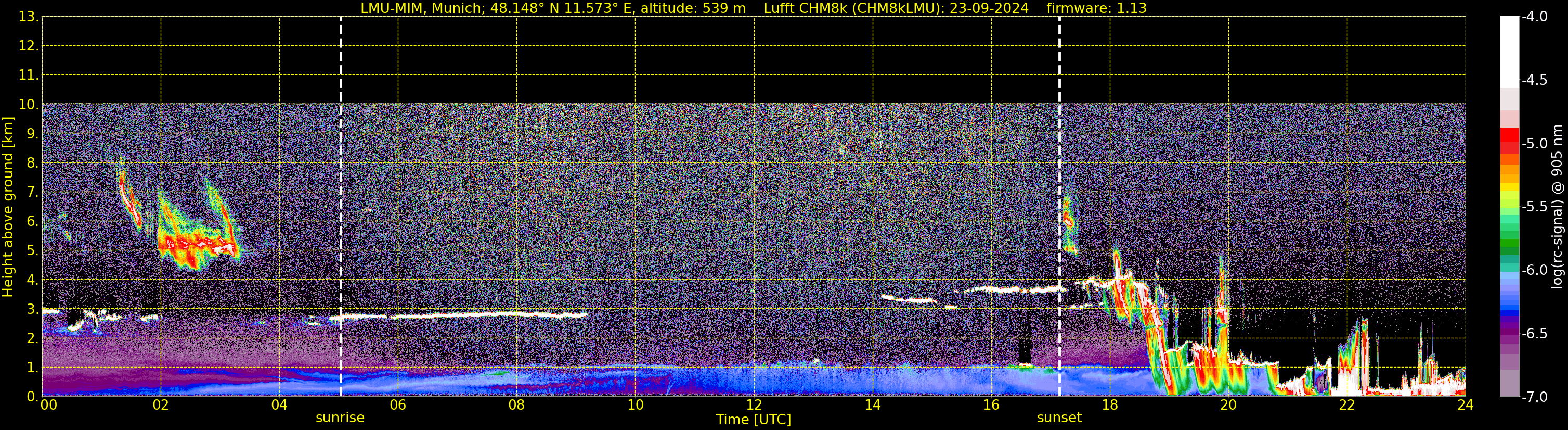This screenshot has width=1568, height=430.
Task: Click height tick label '11.'
Action: coord(28,75)
